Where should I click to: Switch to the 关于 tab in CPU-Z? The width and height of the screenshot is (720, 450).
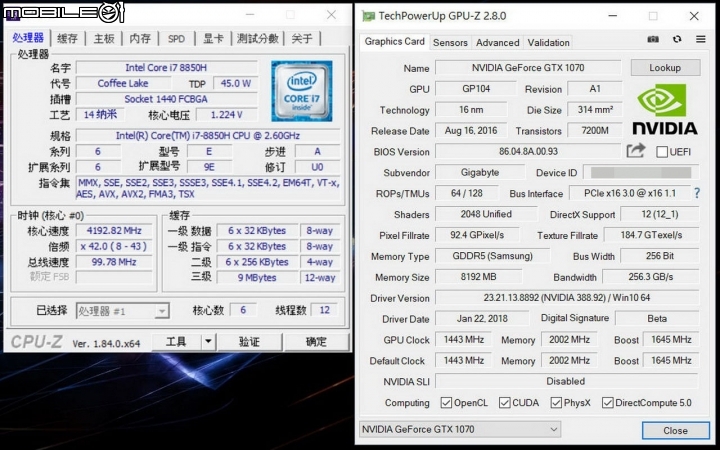click(302, 39)
